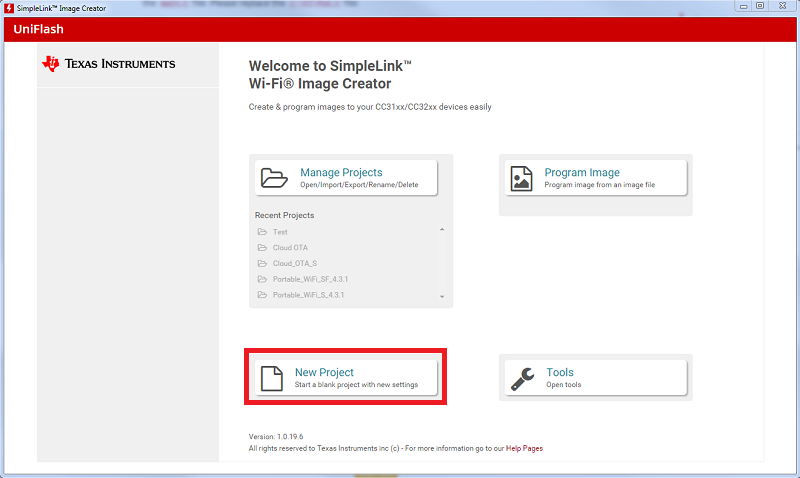Open the Manage Projects button

pyautogui.click(x=346, y=178)
